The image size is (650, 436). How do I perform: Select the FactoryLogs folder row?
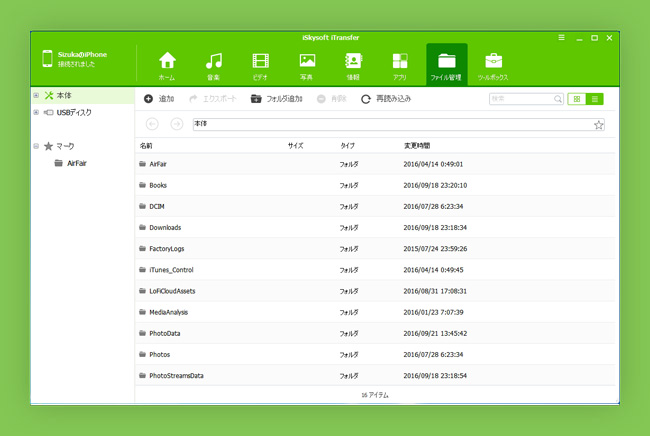tap(375, 249)
